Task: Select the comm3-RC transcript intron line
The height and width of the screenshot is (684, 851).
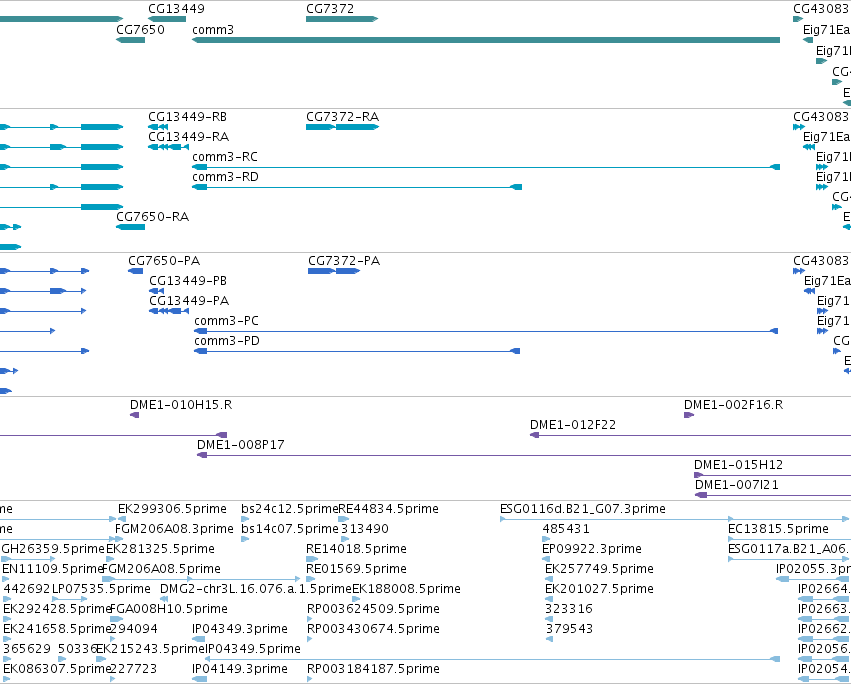Action: tap(488, 167)
